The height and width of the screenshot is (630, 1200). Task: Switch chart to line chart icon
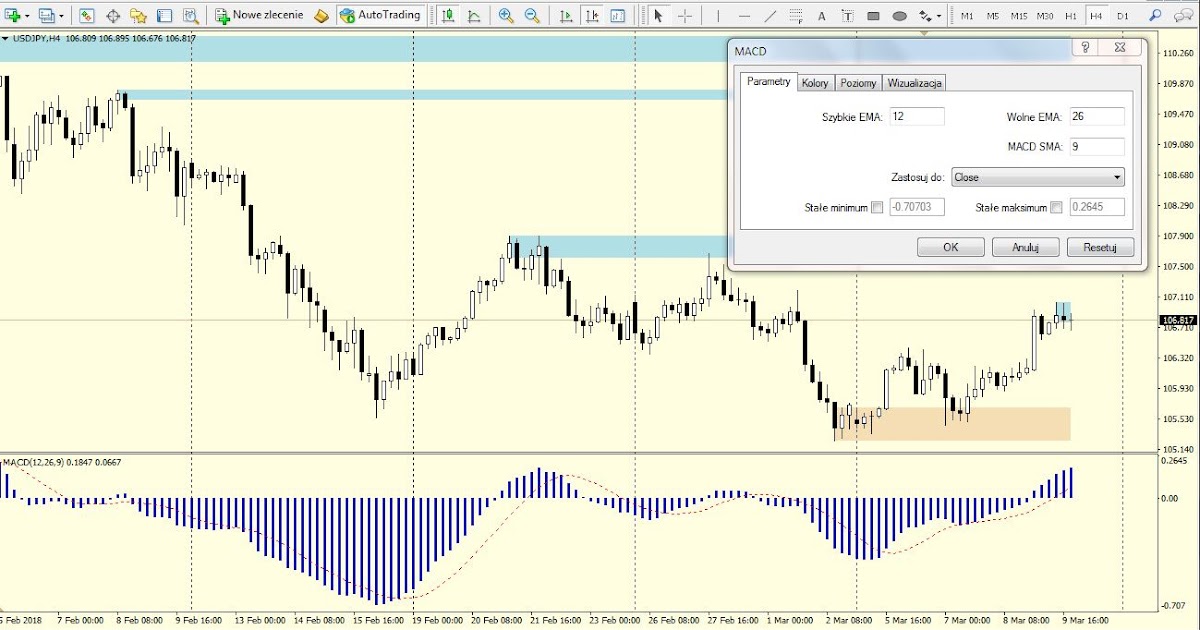point(473,16)
